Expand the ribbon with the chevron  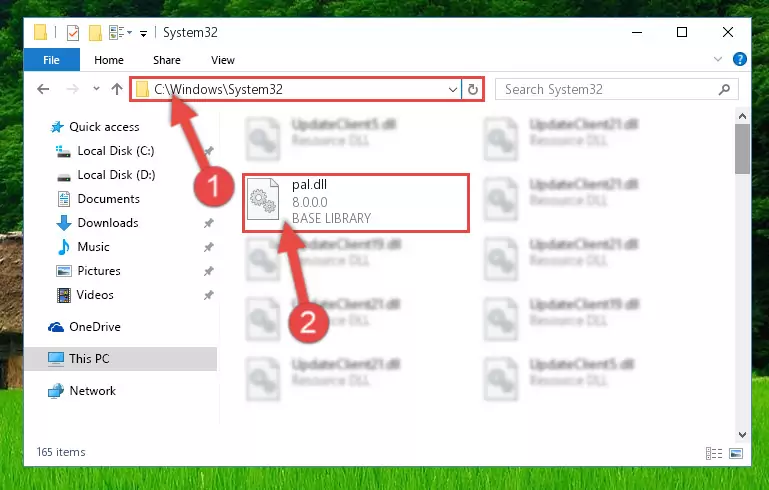pos(718,59)
